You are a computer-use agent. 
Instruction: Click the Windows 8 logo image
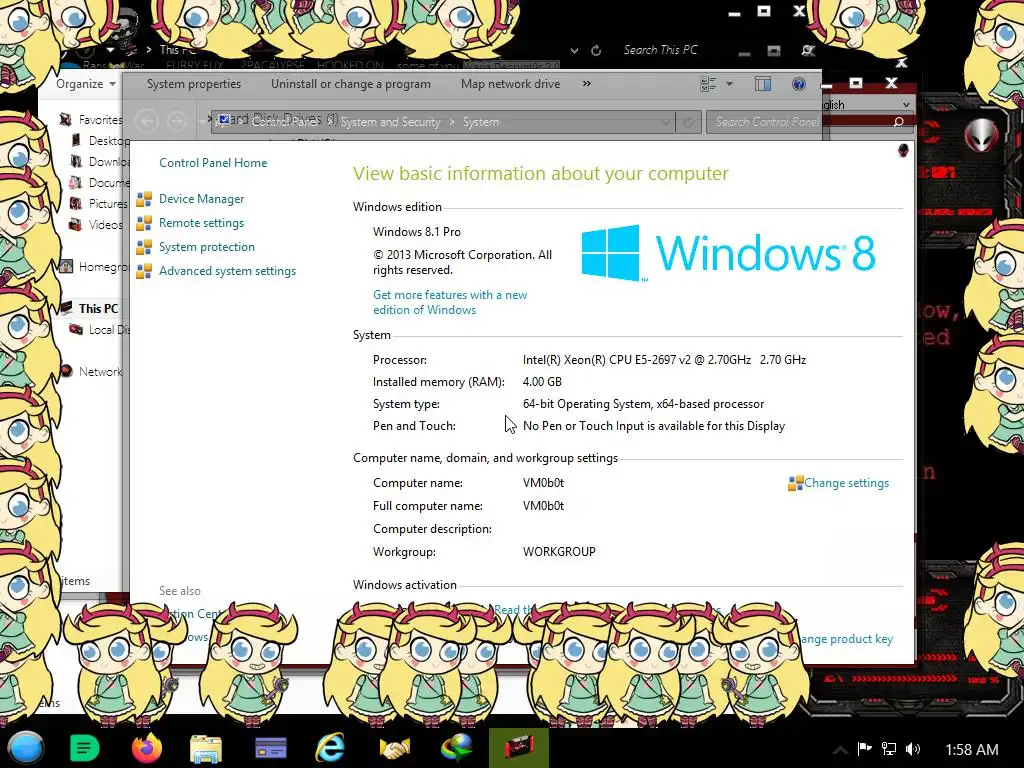pyautogui.click(x=728, y=253)
